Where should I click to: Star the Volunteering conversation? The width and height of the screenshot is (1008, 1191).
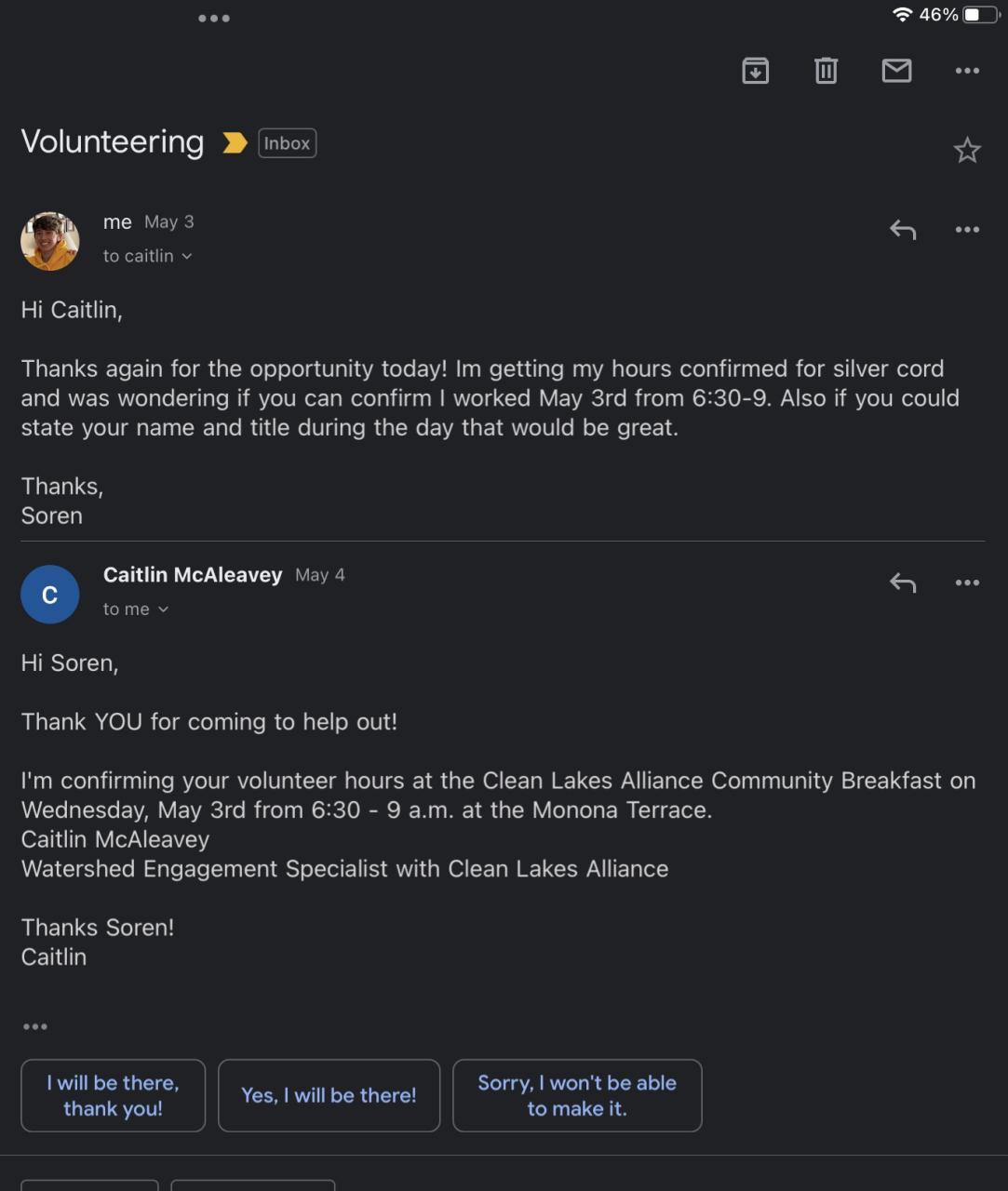pos(967,151)
